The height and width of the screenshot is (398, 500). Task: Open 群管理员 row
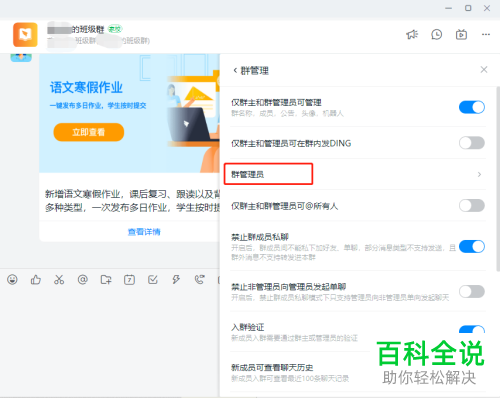pos(358,174)
